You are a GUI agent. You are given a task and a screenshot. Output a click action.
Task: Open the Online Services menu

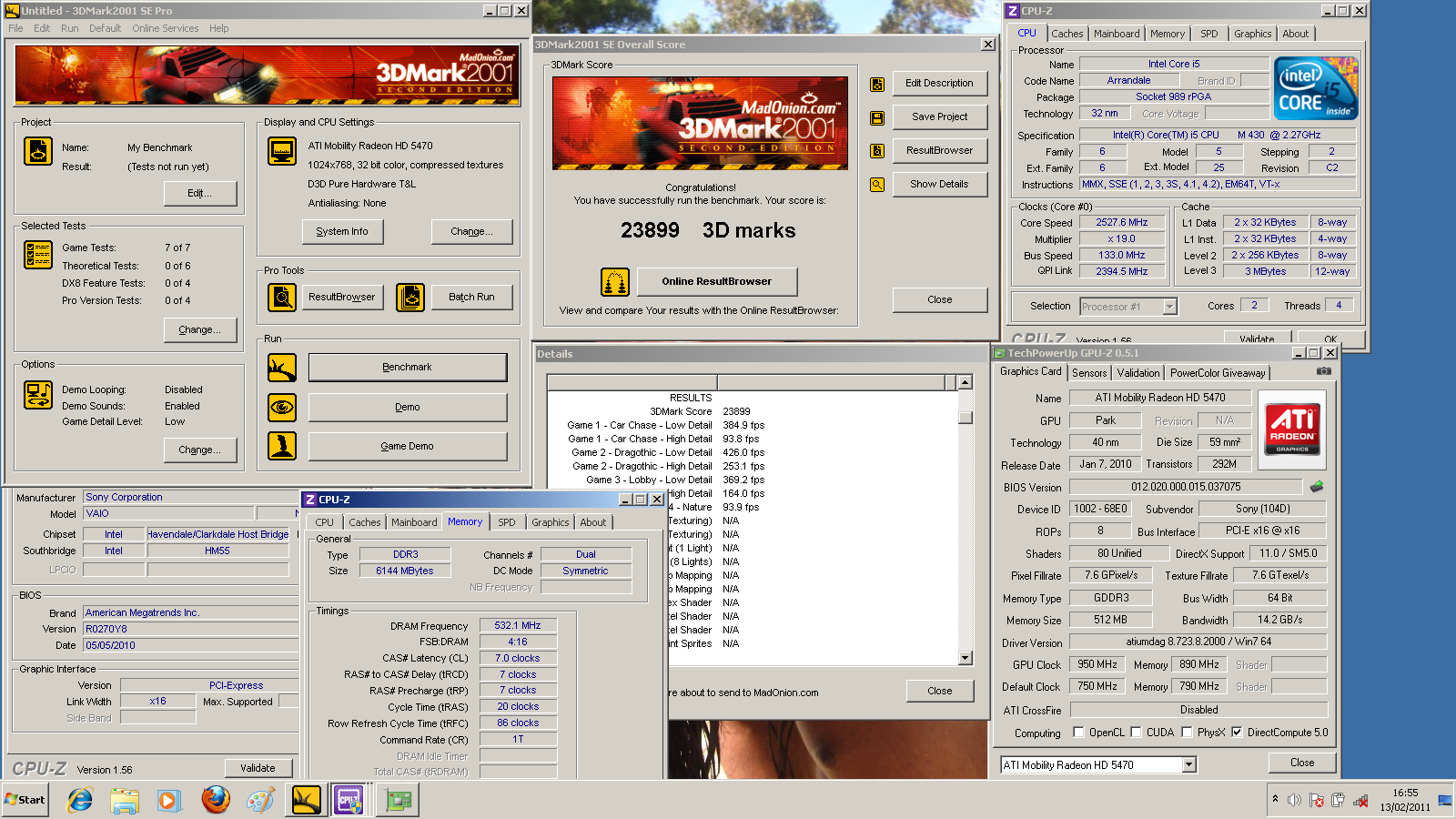[165, 28]
